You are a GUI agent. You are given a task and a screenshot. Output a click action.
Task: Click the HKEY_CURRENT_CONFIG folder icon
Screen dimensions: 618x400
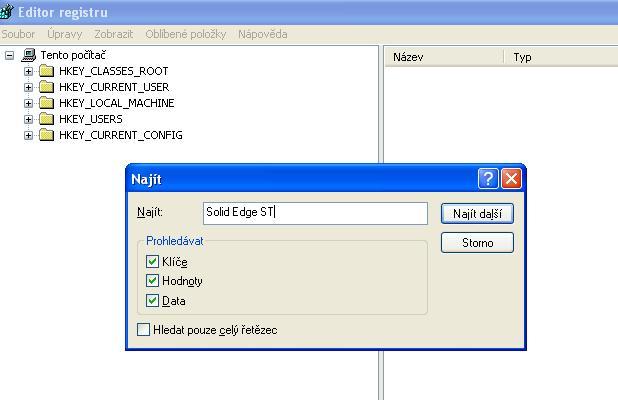point(47,135)
